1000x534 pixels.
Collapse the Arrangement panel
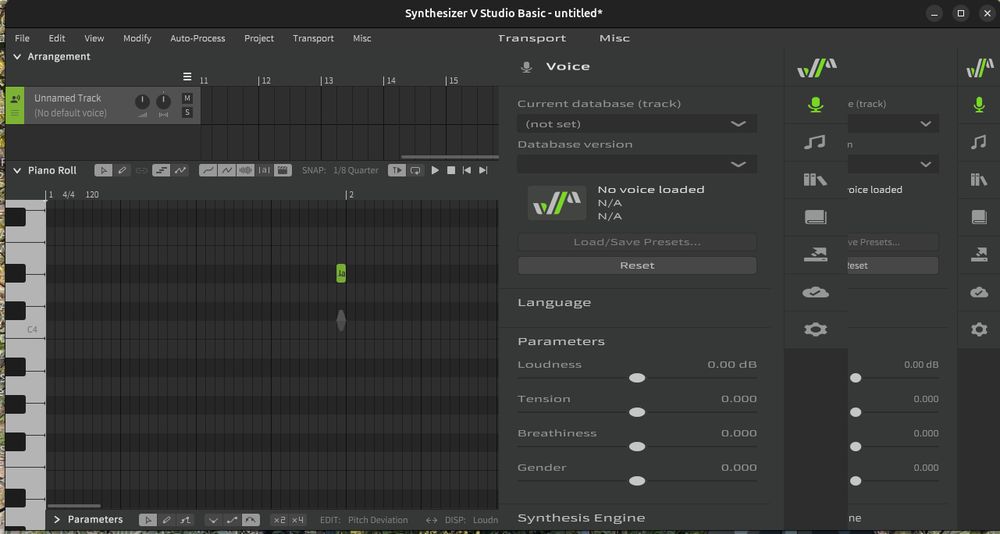pos(17,57)
